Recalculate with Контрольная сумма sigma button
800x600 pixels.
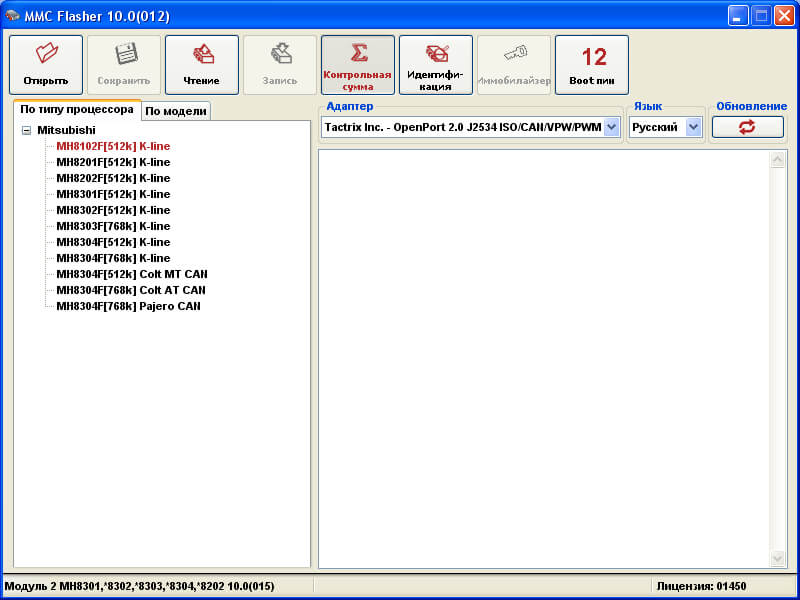[x=358, y=65]
